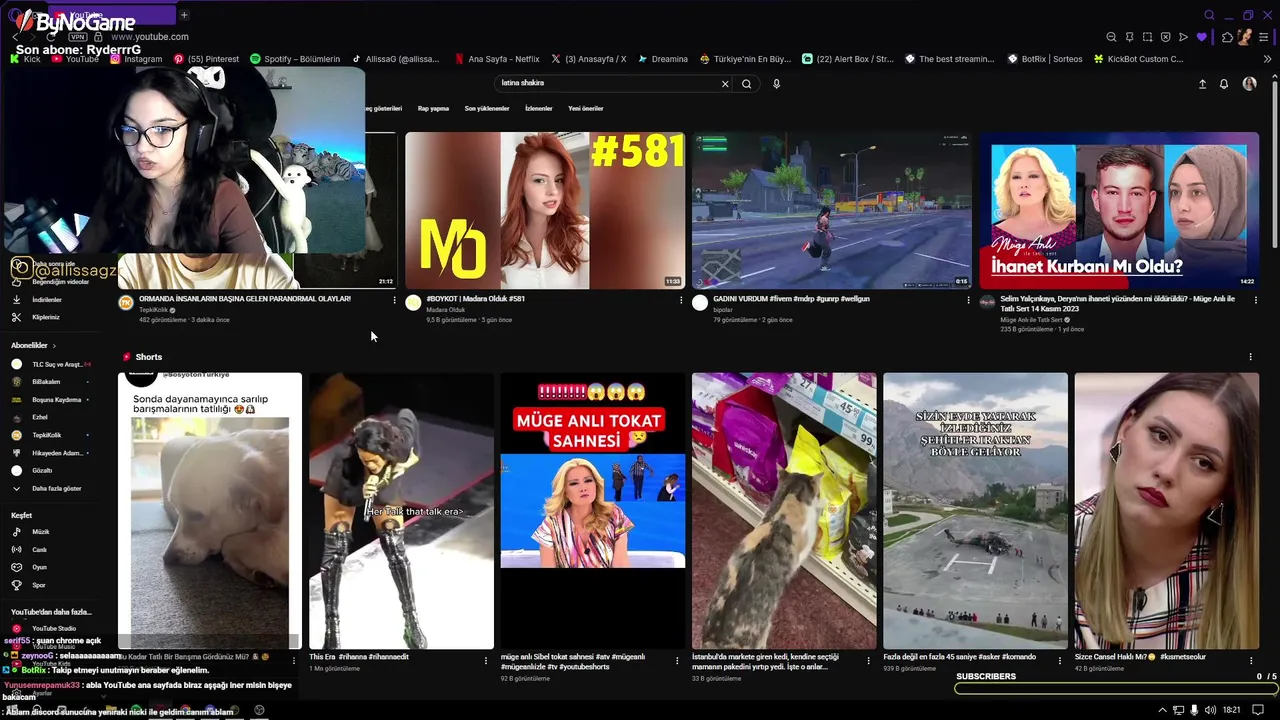Viewport: 1280px width, 720px height.
Task: Open Spor under Keşfet
Action: pos(38,585)
